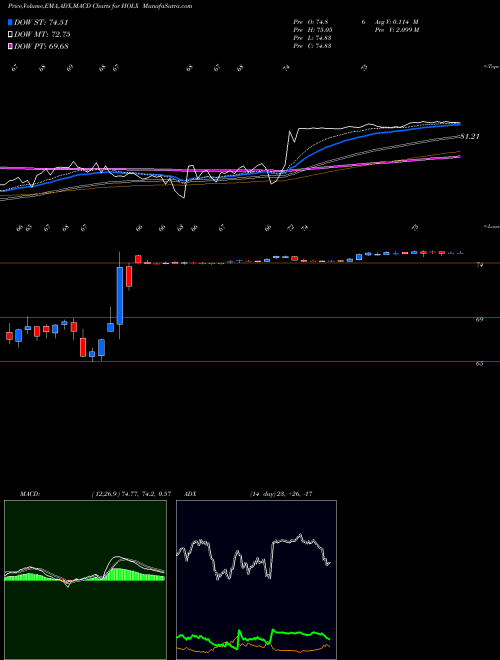Click the 74 price axis label
The image size is (500, 660).
click(479, 265)
